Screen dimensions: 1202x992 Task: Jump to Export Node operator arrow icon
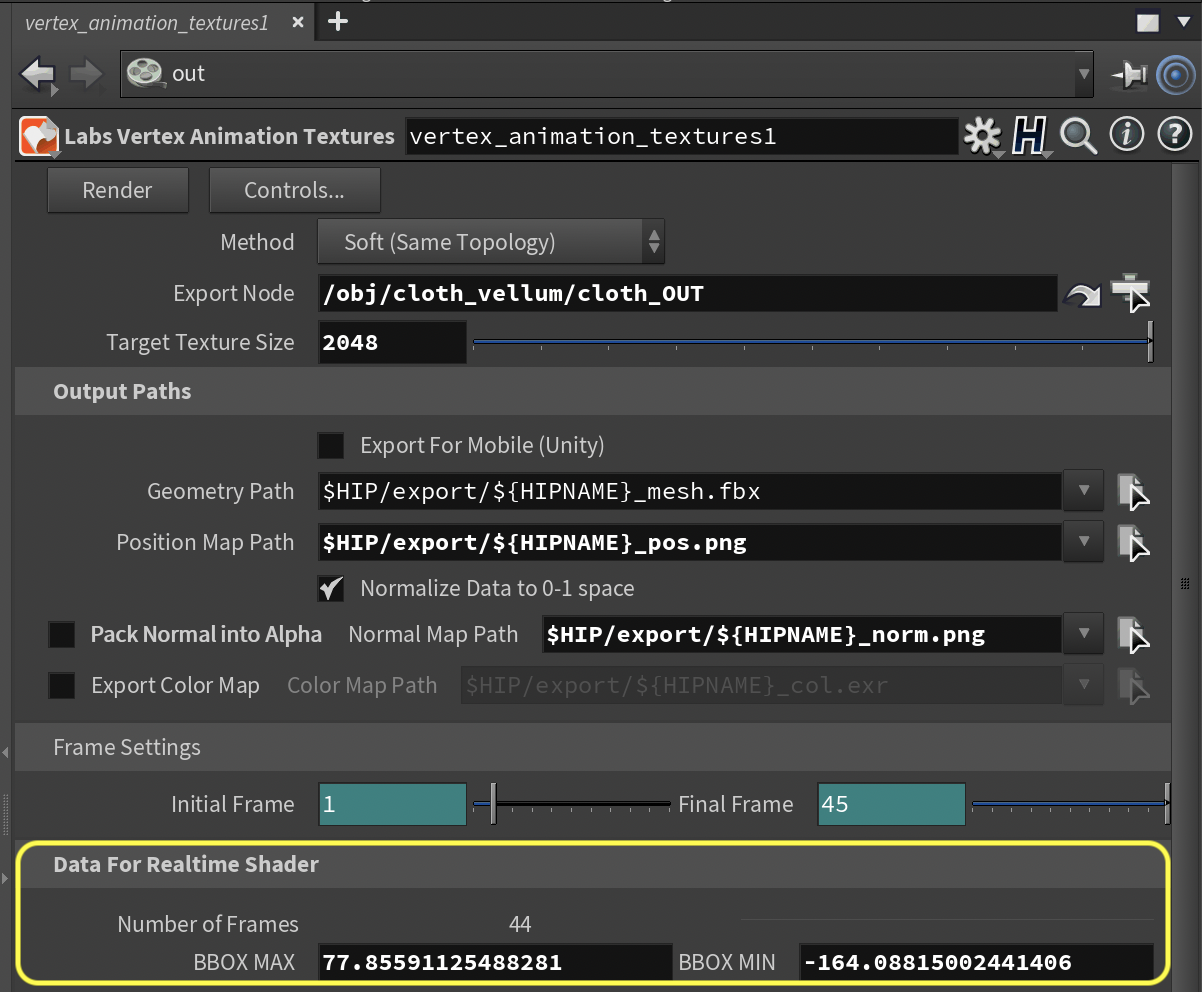1081,294
